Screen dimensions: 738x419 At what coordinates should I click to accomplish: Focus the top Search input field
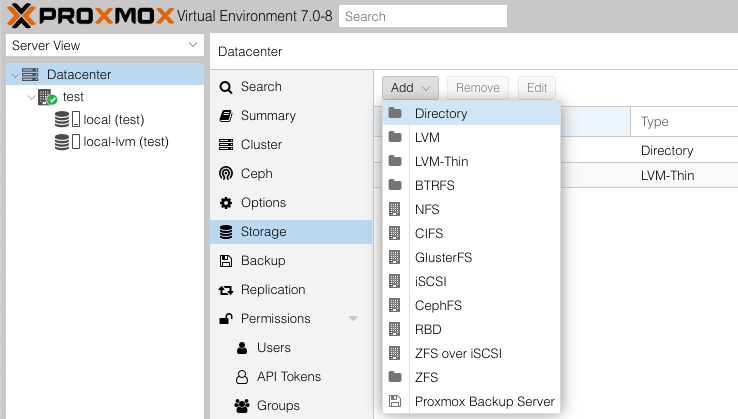pyautogui.click(x=423, y=16)
